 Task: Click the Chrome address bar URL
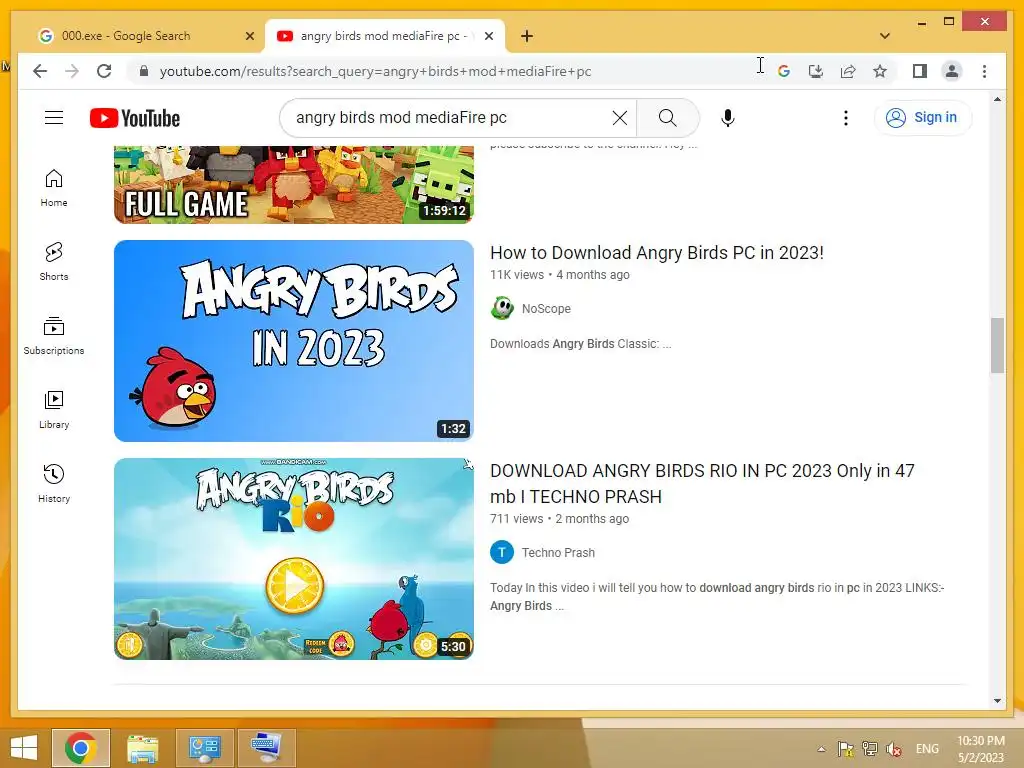(376, 71)
